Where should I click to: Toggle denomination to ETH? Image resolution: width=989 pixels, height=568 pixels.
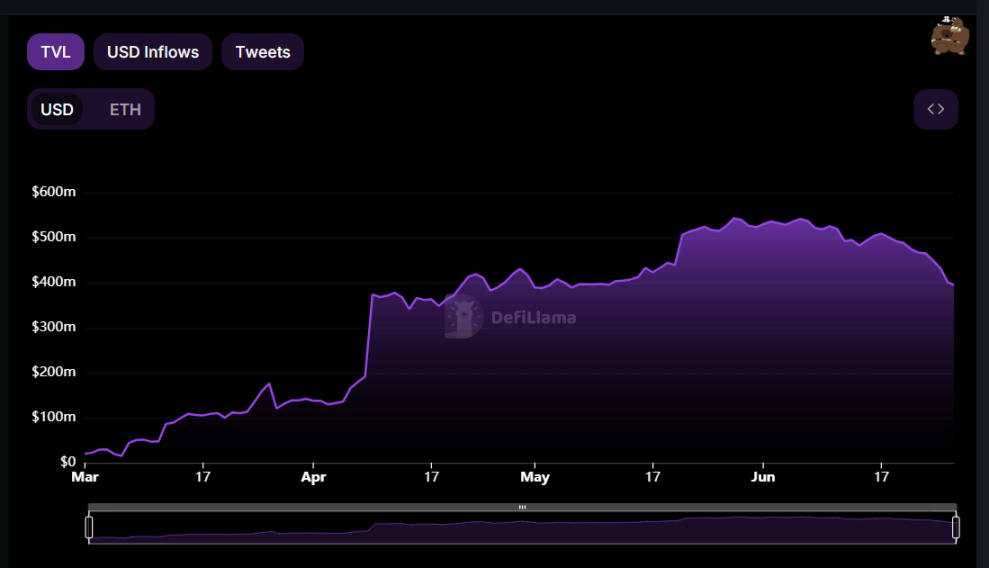[125, 109]
